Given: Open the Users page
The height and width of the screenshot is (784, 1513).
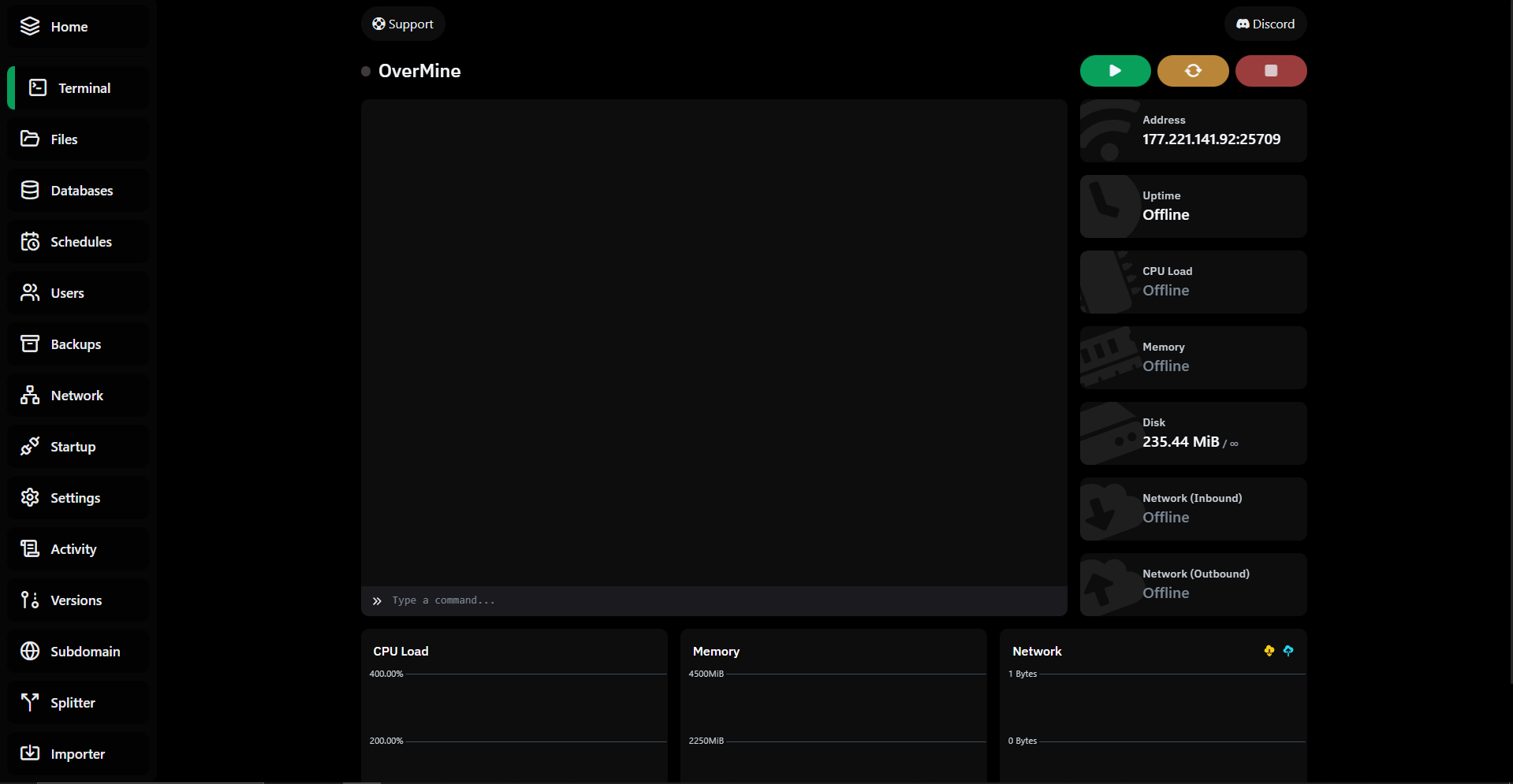Looking at the screenshot, I should pyautogui.click(x=78, y=293).
